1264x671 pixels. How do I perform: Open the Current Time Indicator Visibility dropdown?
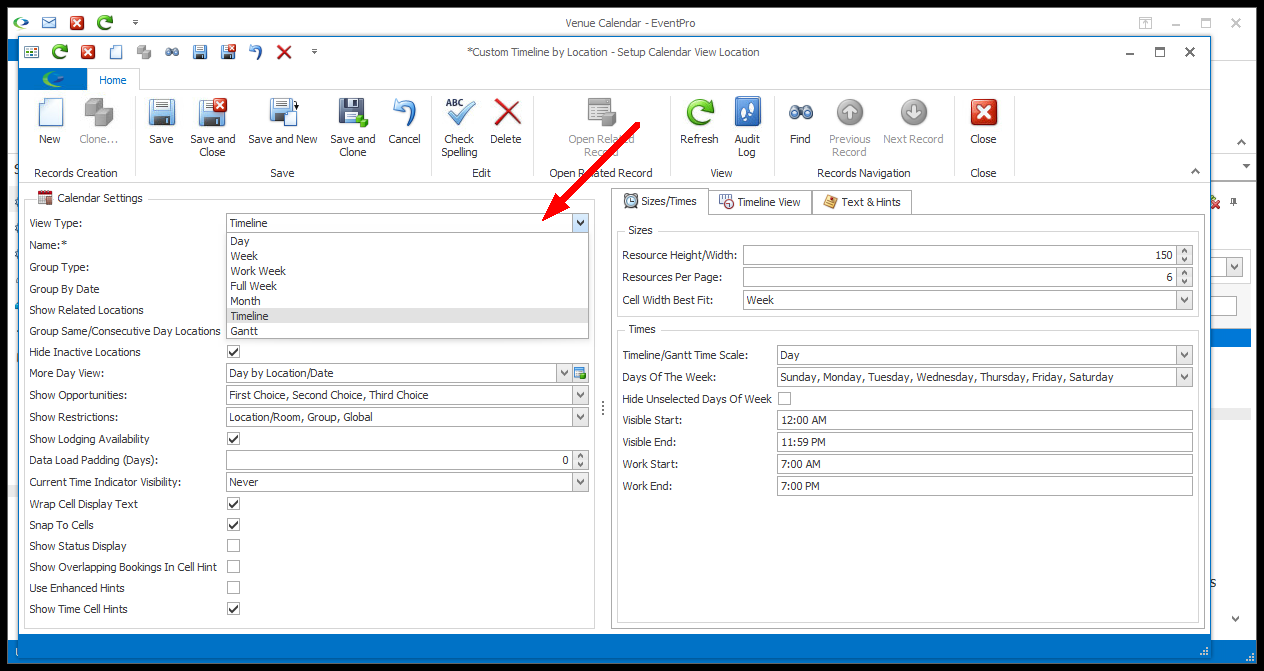click(x=580, y=482)
